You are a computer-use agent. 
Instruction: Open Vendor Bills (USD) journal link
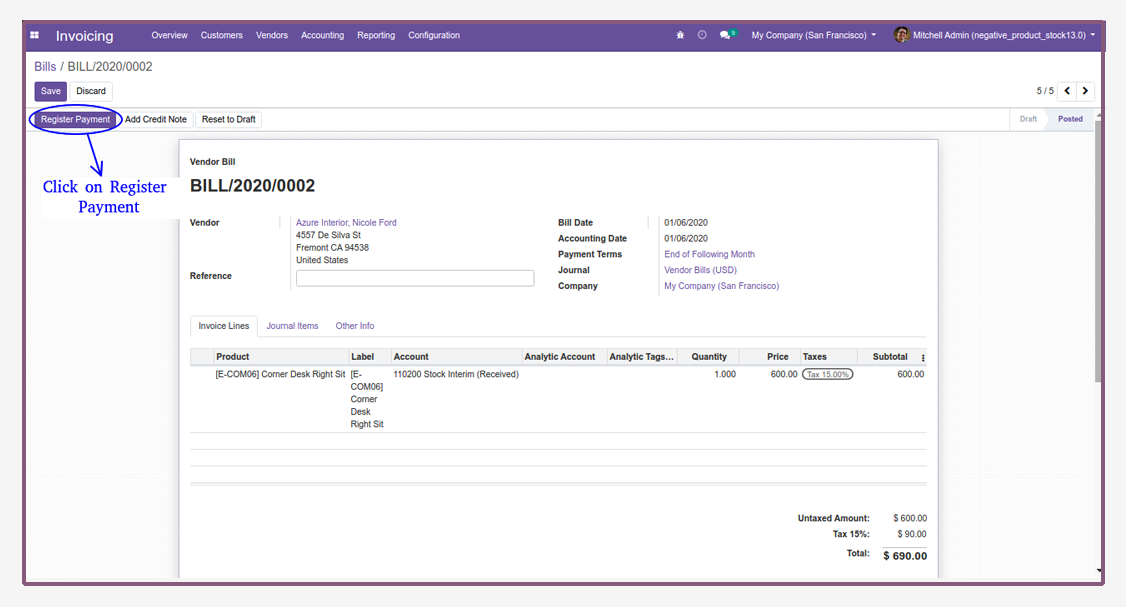tap(700, 270)
